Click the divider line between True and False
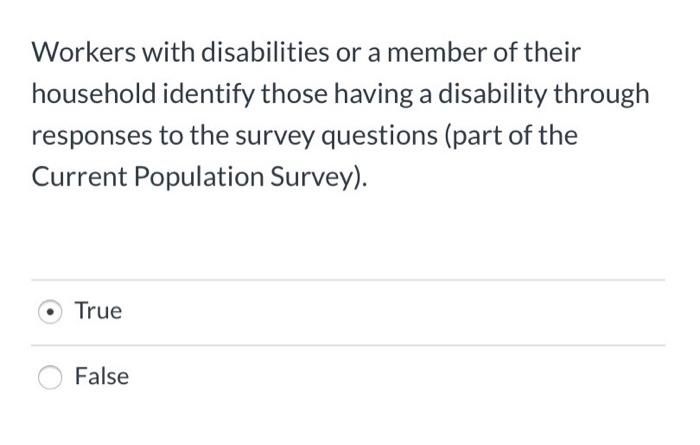Viewport: 700px width, 445px height. 348,345
